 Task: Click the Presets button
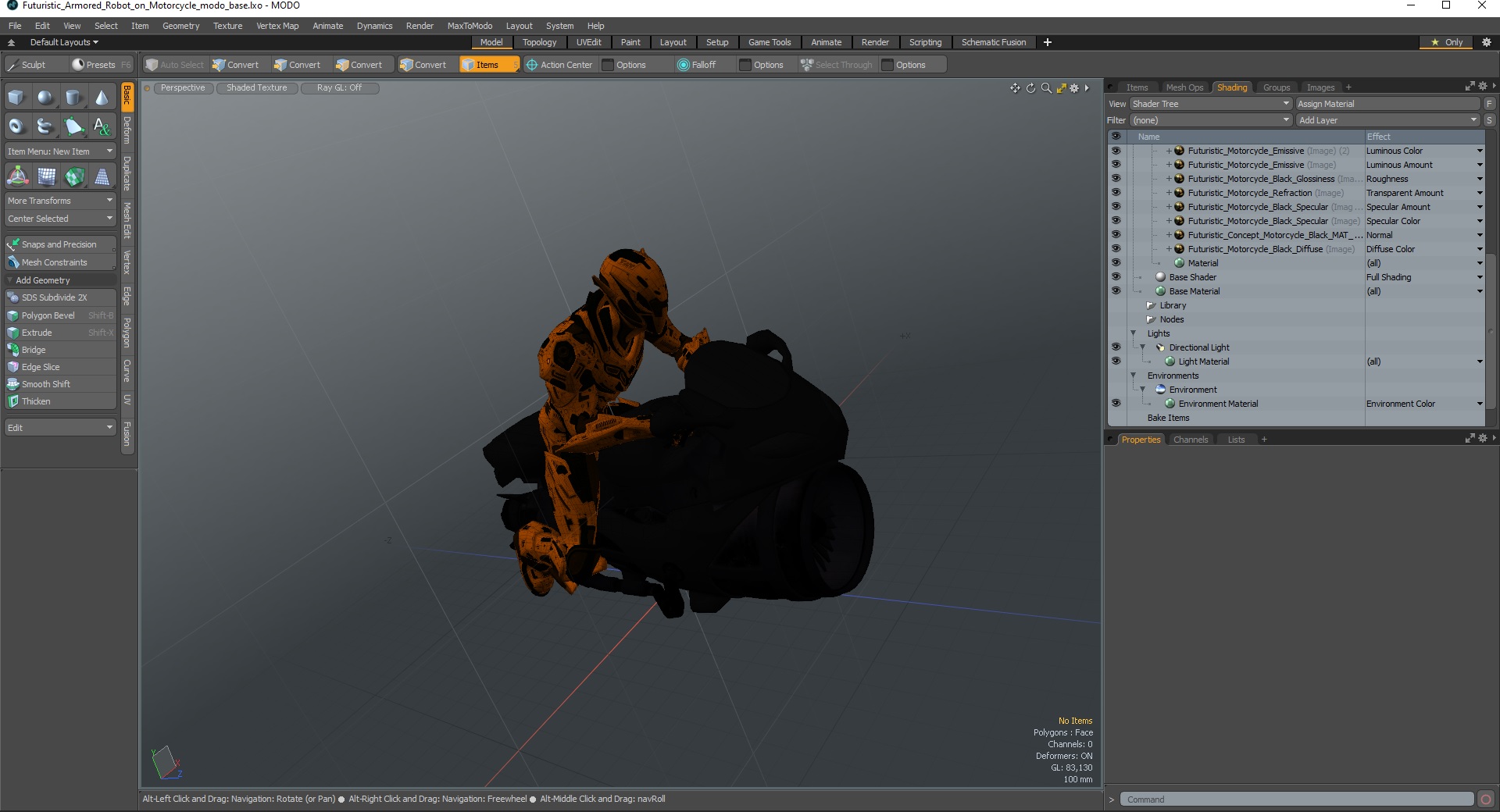(100, 65)
